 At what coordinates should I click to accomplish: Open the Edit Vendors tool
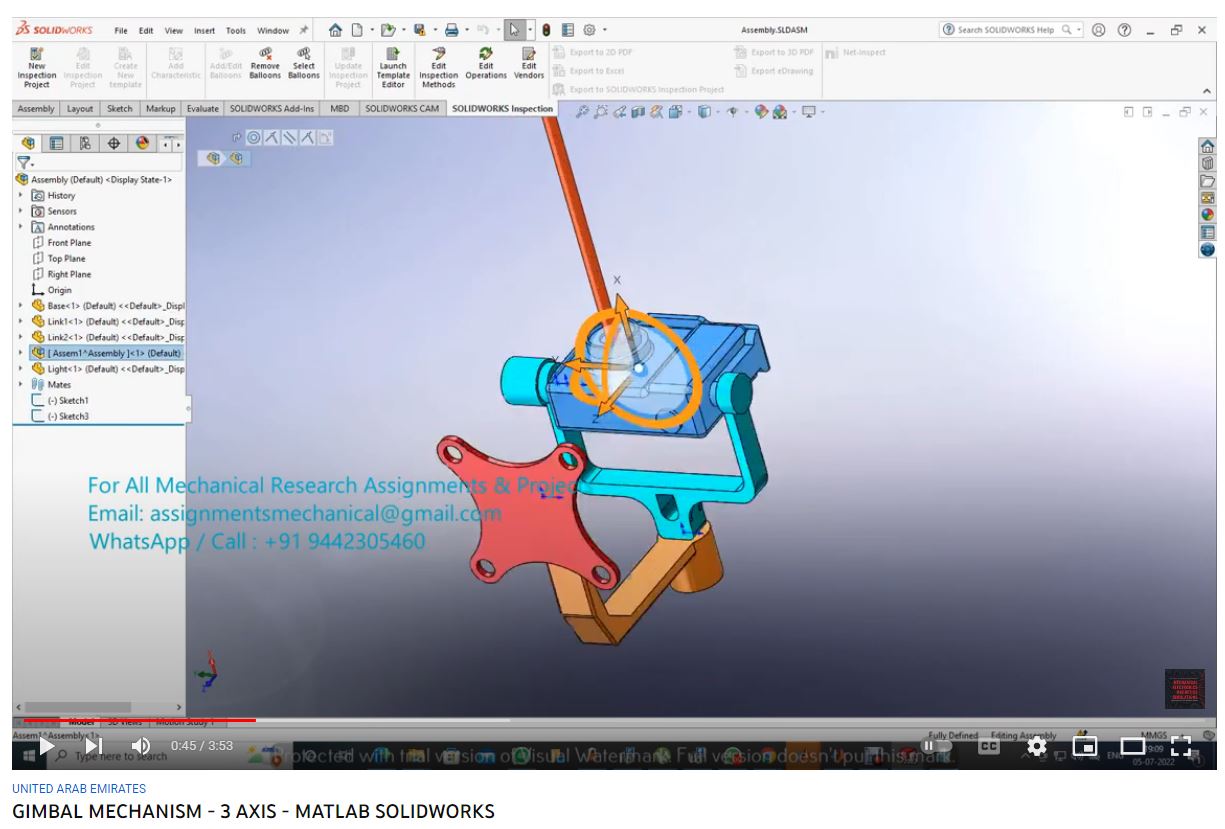(x=529, y=62)
